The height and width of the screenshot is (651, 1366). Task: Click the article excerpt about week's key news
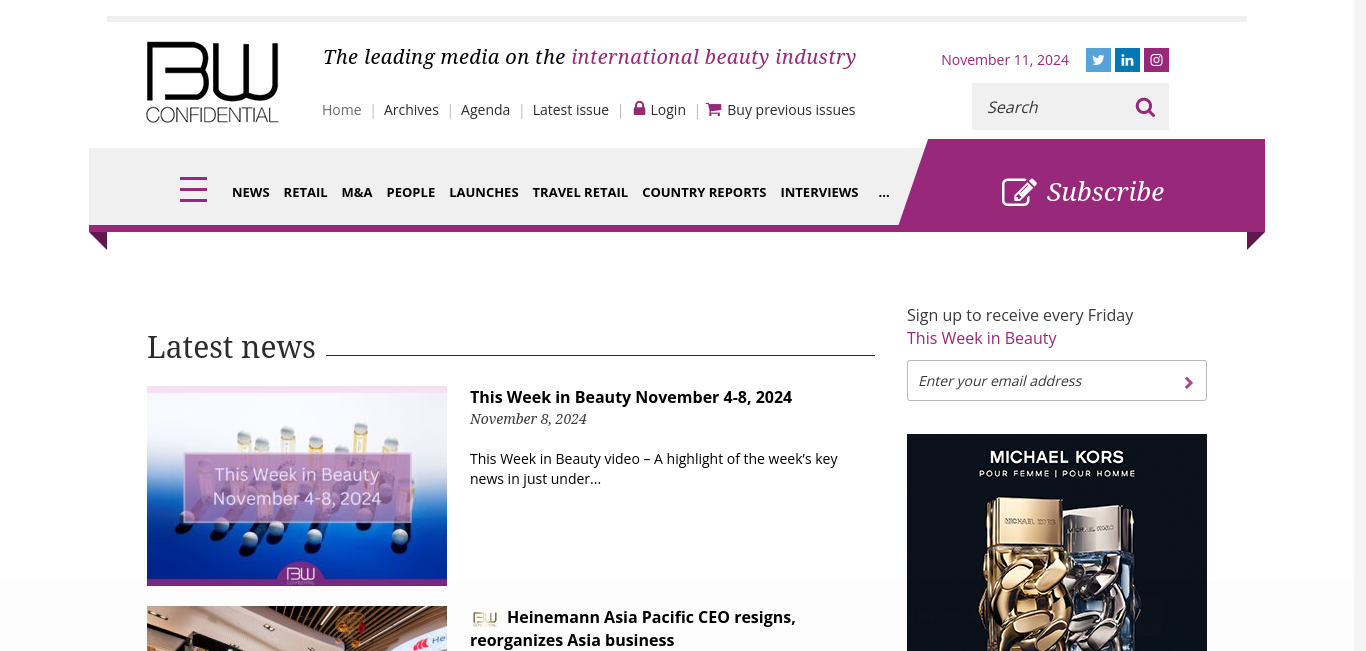pos(654,469)
